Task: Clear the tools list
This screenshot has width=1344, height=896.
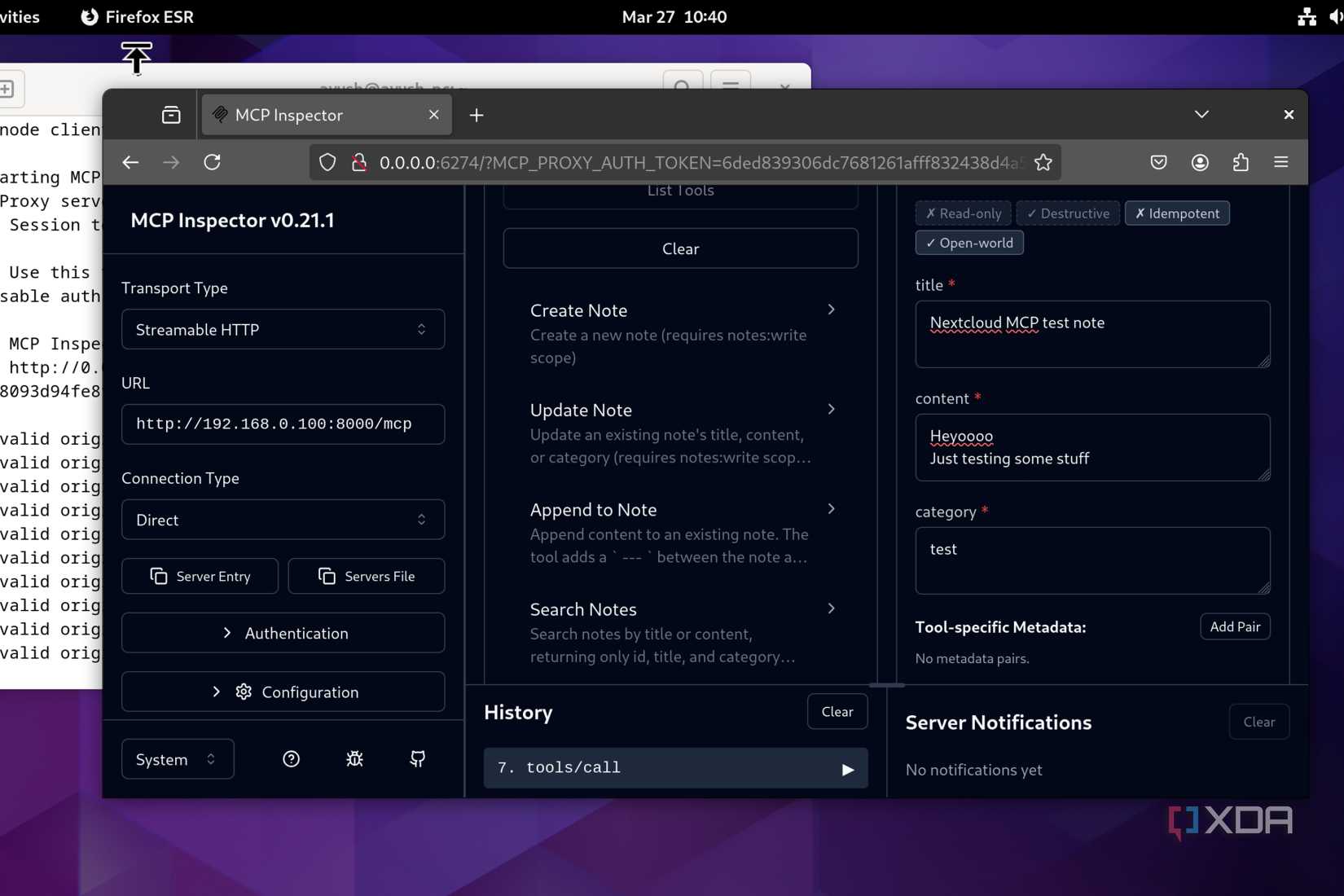Action: pos(680,248)
